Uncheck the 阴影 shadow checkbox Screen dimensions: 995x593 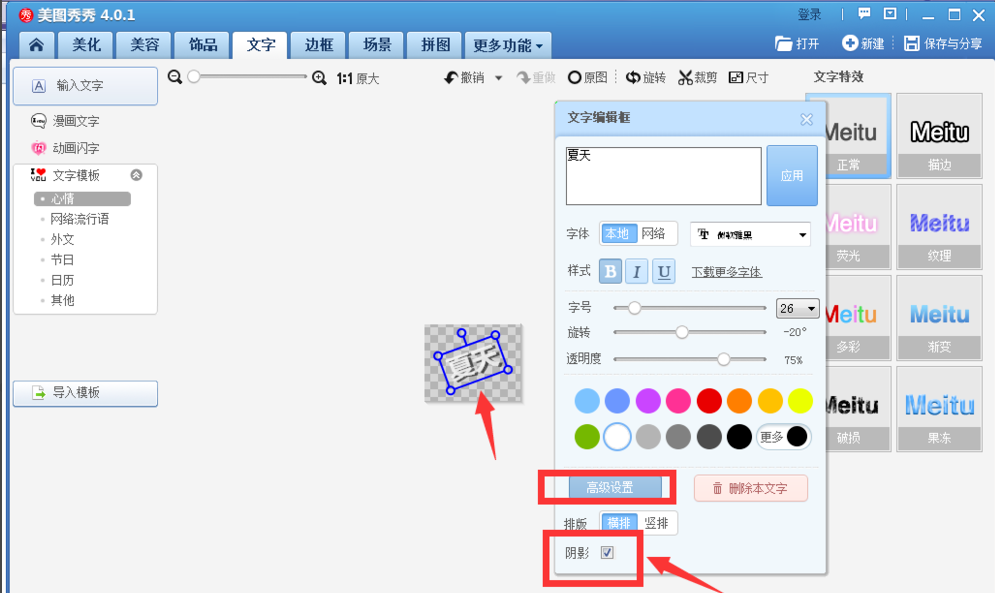(608, 551)
